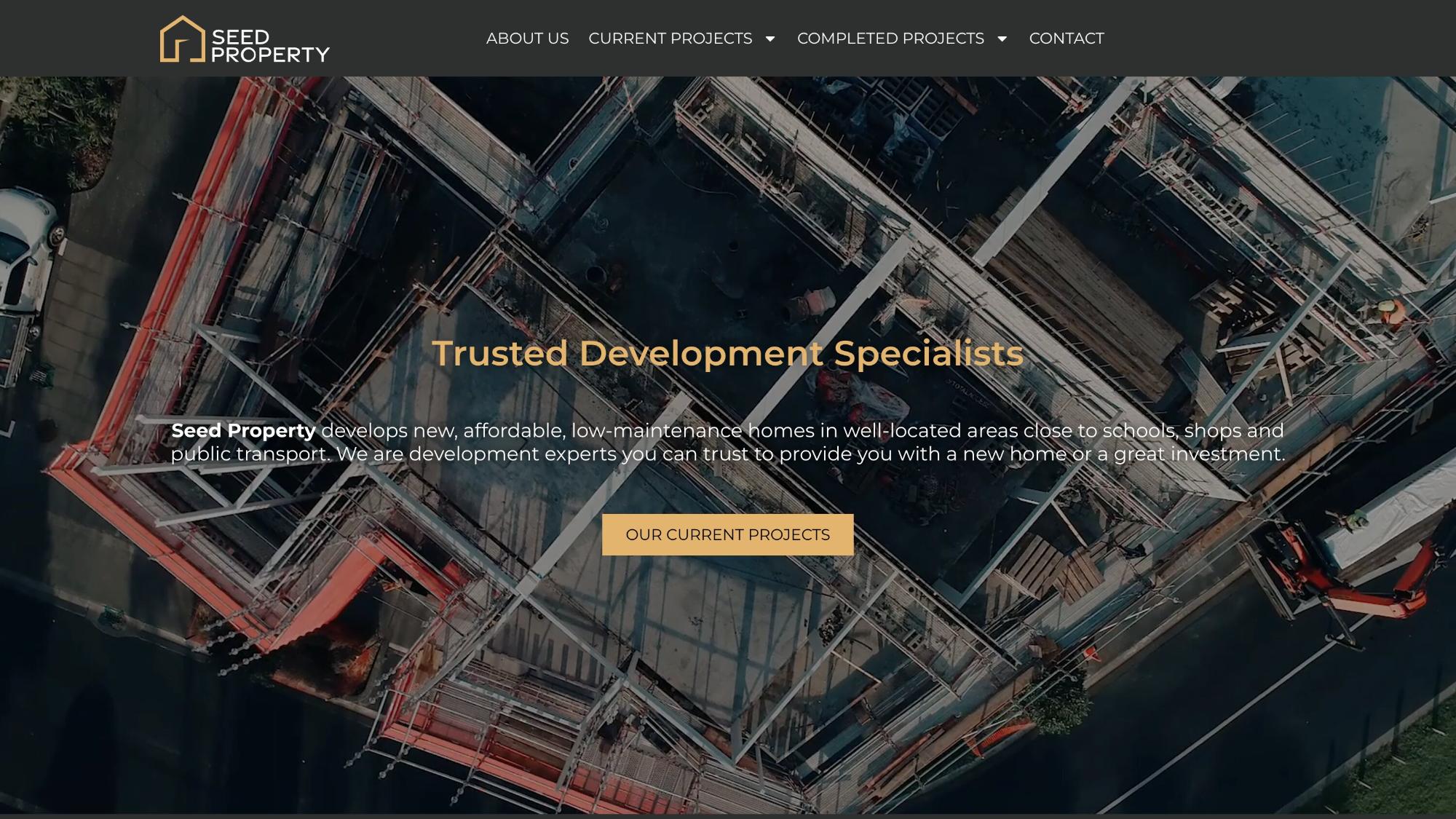This screenshot has width=1456, height=819.
Task: Click the dark strip below the hero video
Action: coord(728,816)
